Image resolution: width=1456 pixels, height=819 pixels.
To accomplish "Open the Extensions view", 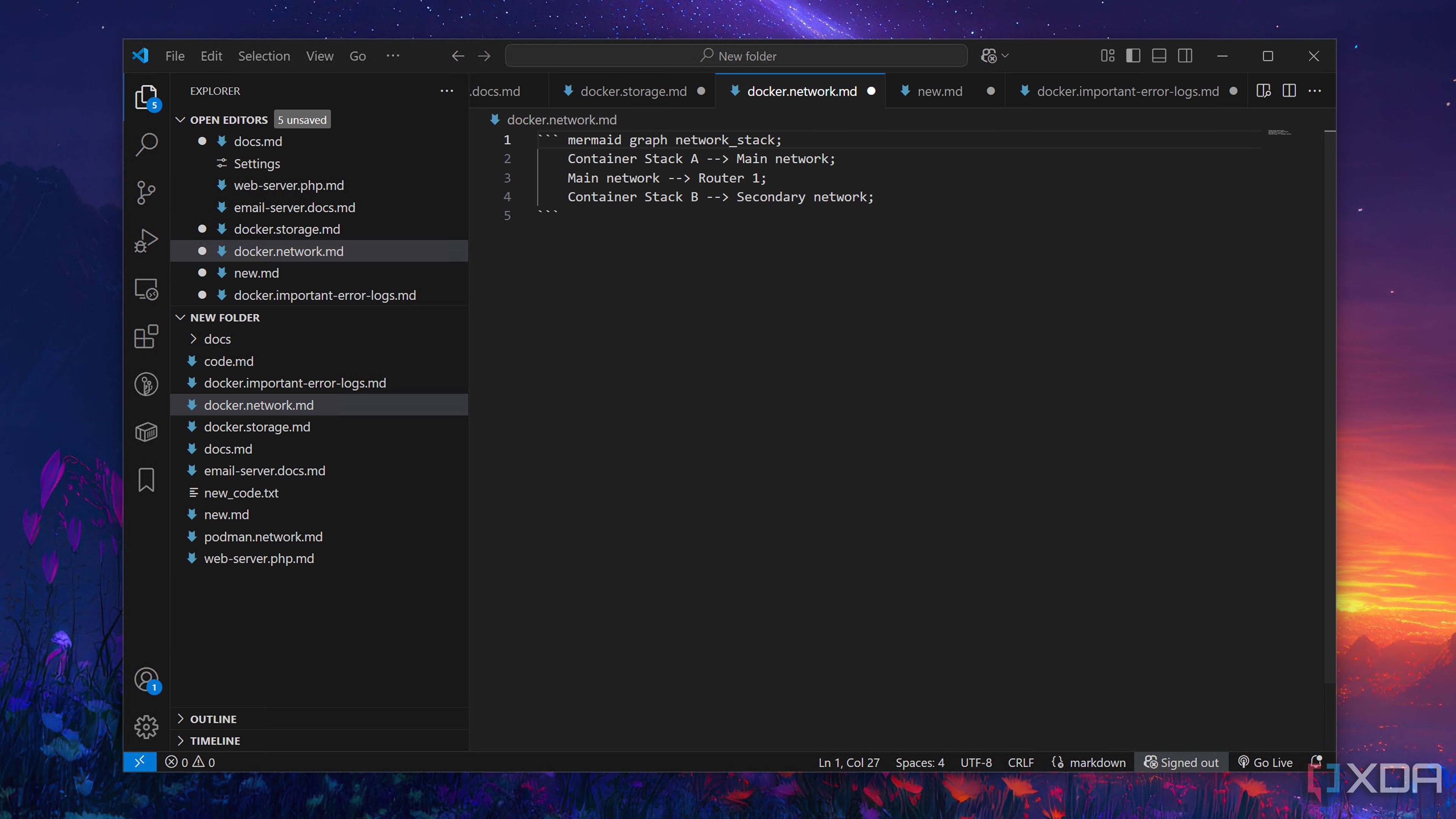I will 146,336.
